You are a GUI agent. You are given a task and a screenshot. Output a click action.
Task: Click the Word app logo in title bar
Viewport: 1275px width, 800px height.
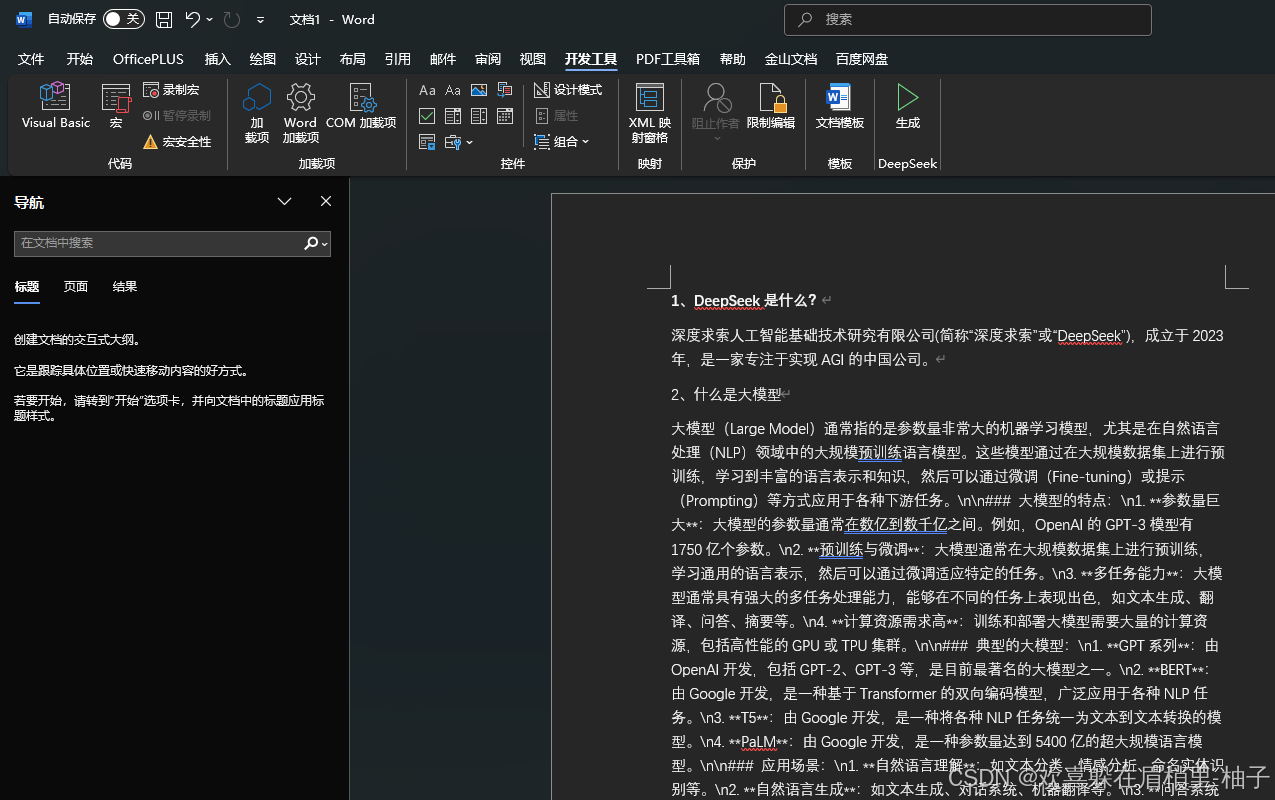click(x=24, y=19)
